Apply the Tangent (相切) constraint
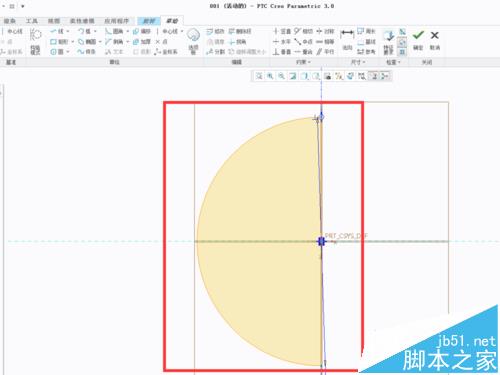The image size is (500, 375). 303,31
